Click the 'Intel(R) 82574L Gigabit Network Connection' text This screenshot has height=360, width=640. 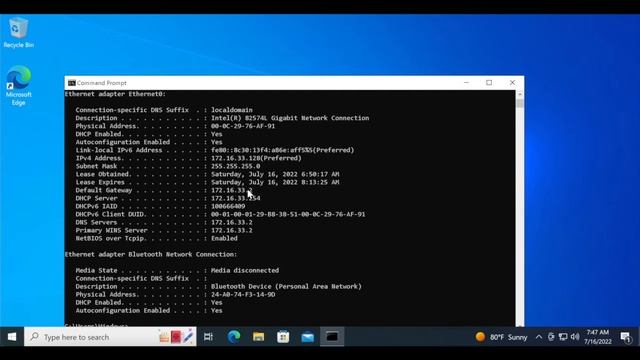point(290,118)
